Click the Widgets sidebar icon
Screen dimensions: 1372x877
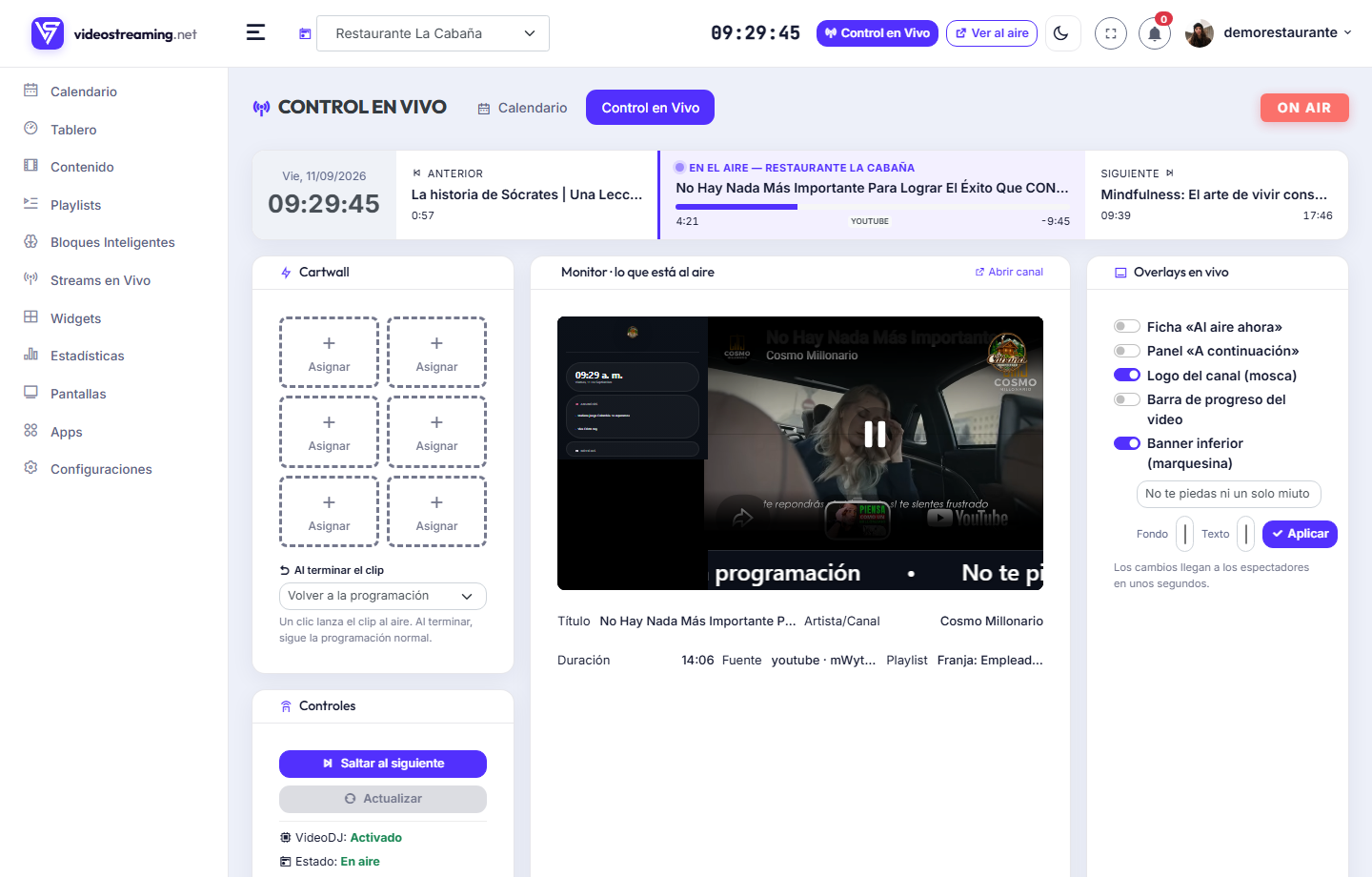point(30,317)
